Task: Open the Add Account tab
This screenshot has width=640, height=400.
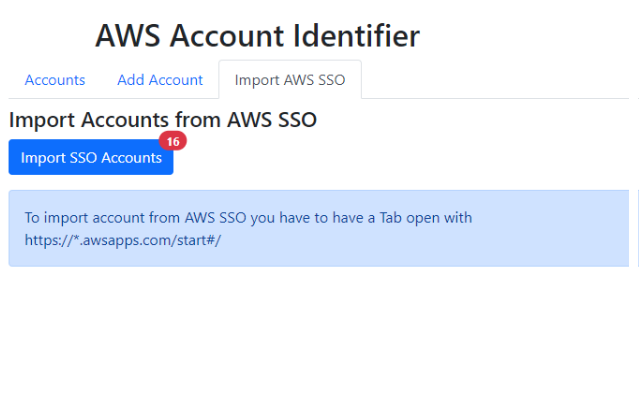Action: (160, 80)
